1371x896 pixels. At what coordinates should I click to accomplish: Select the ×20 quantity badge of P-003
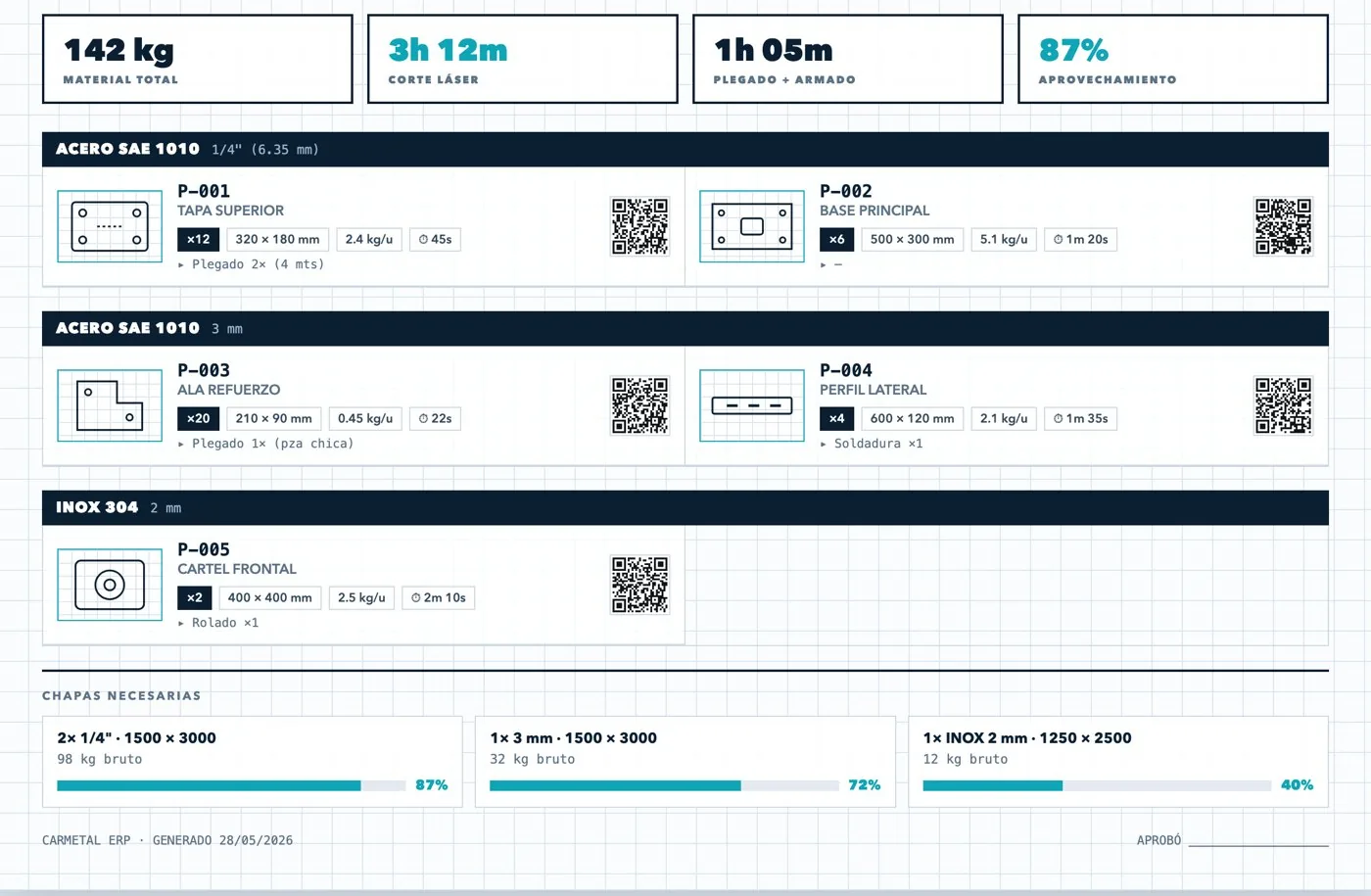point(198,419)
